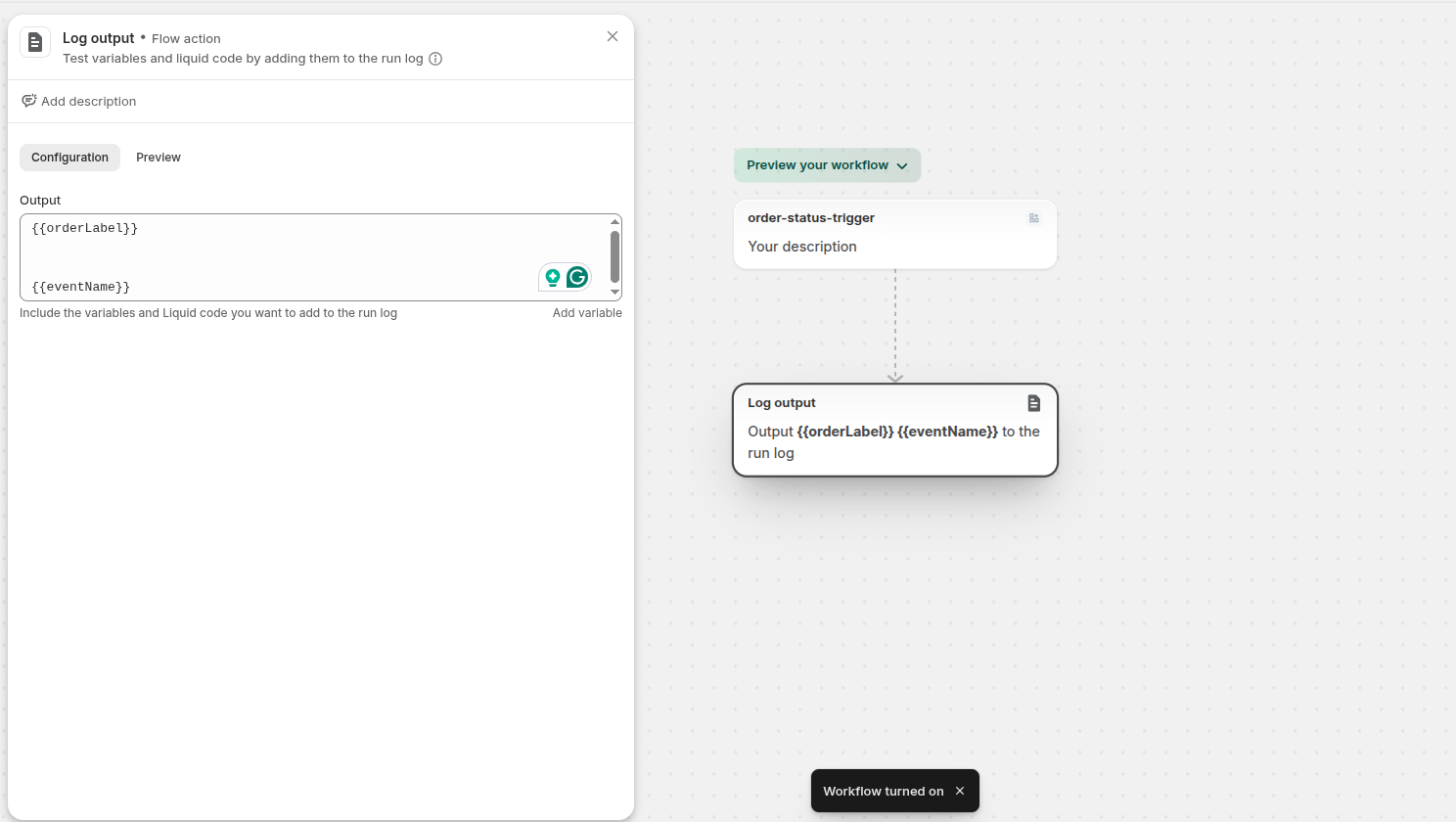
Task: Open the Grammarly G icon
Action: pos(577,277)
